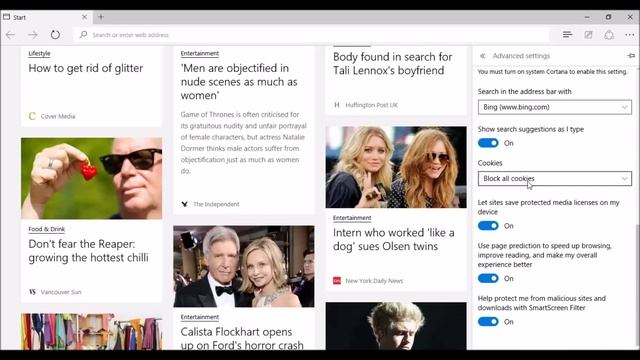This screenshot has height=360, width=640.
Task: Pin the Advanced settings pane
Action: (x=631, y=56)
